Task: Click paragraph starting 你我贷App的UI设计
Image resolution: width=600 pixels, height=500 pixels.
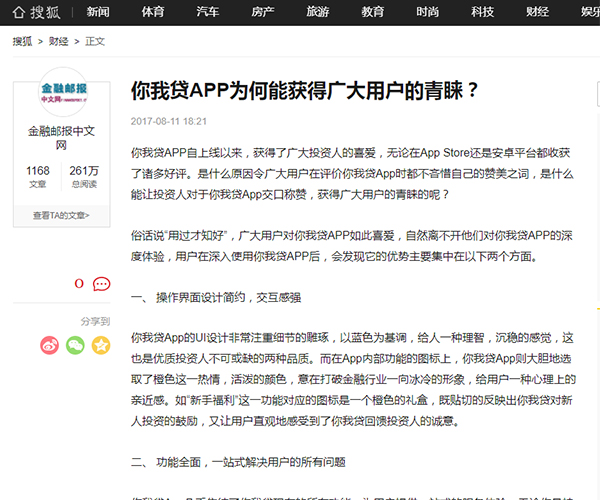Action: point(353,379)
